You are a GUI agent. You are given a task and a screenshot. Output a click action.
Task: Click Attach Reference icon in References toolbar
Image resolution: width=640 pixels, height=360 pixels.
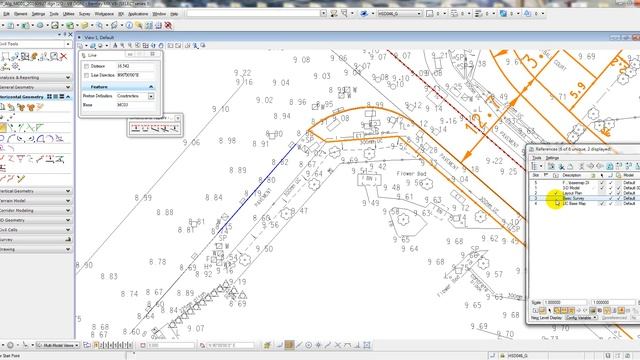[551, 166]
